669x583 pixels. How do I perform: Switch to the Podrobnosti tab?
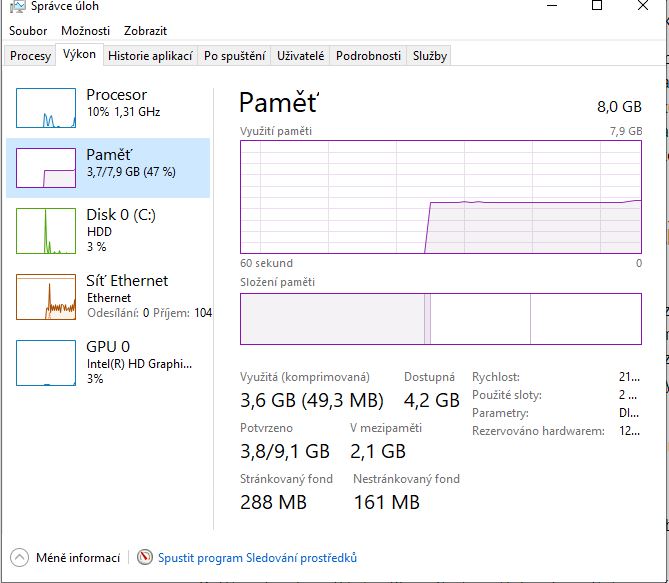(x=368, y=56)
